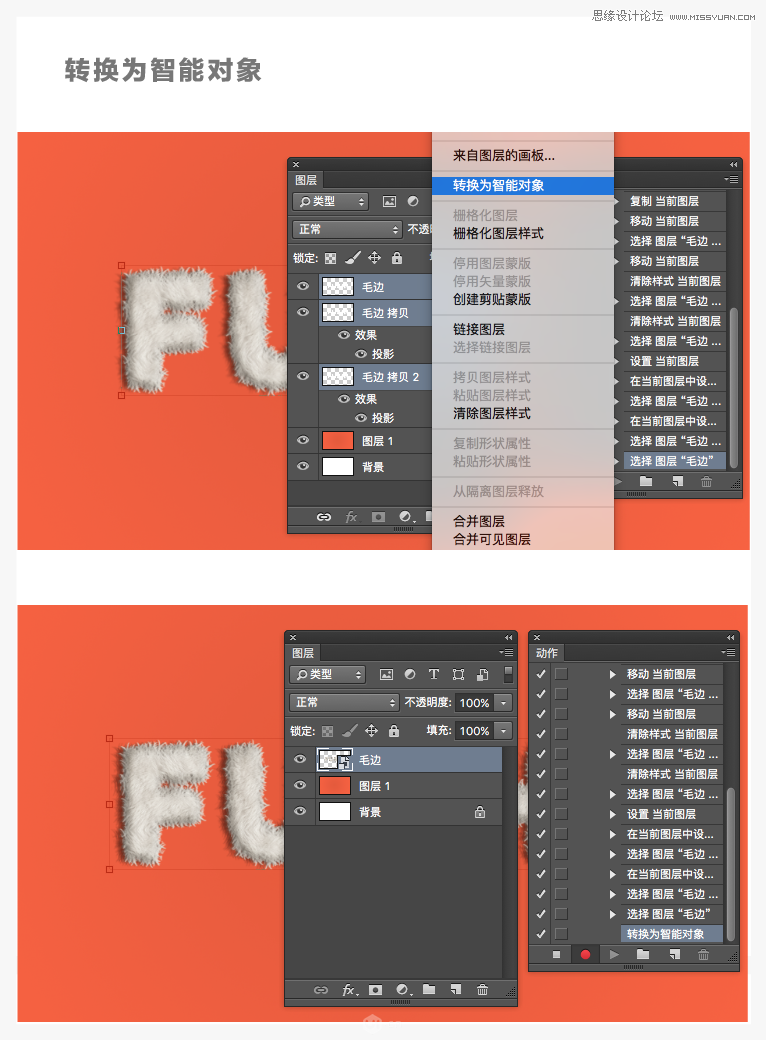The image size is (766, 1040).
Task: Click trash icon in upper Actions panel
Action: tap(706, 482)
